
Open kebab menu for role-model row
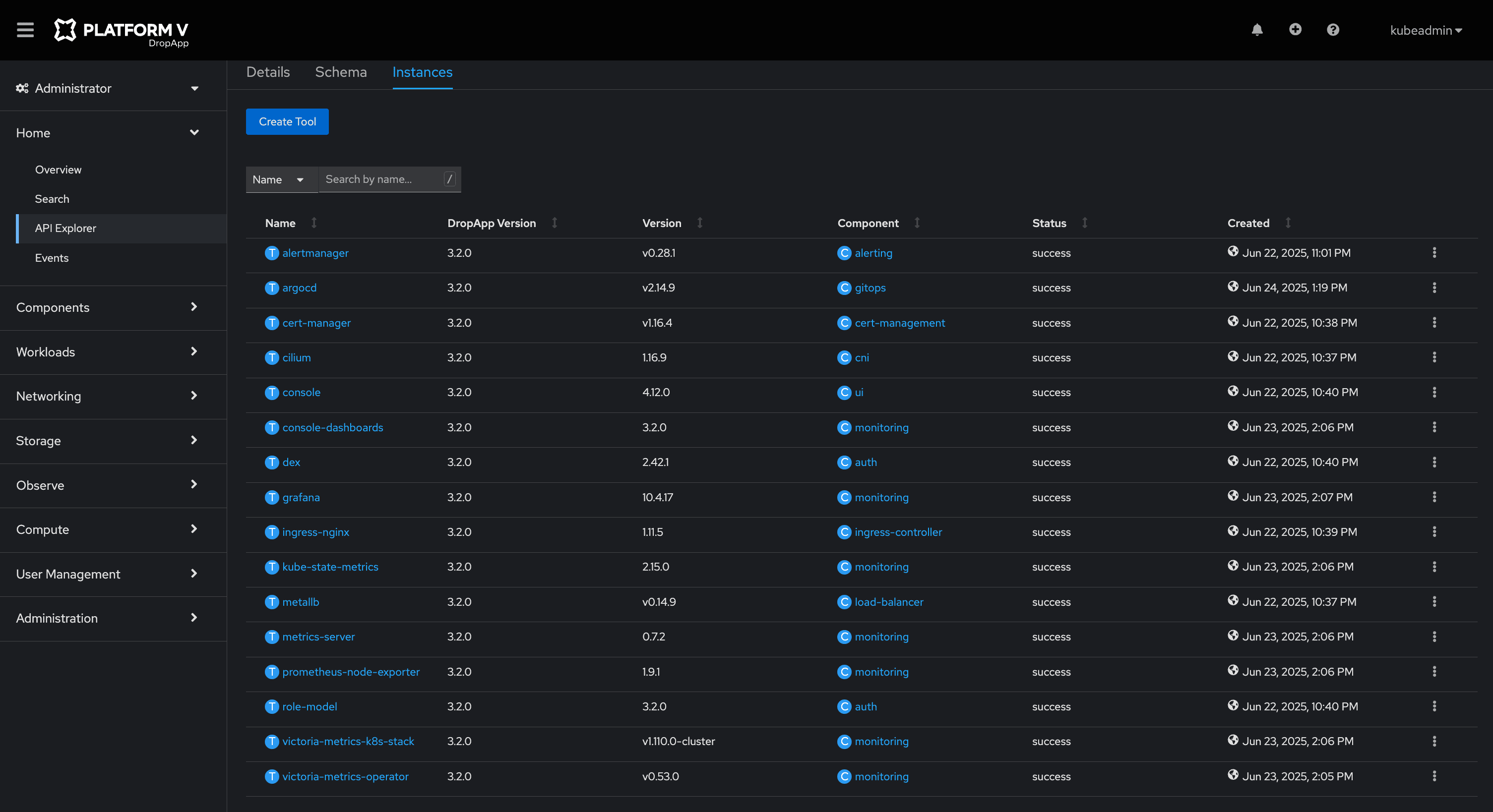point(1434,706)
